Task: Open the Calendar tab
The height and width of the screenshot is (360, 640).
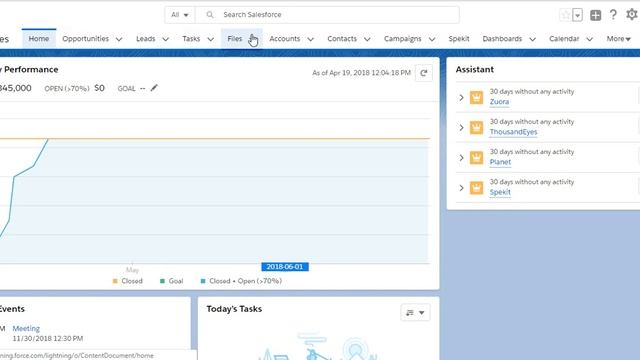Action: (564, 39)
